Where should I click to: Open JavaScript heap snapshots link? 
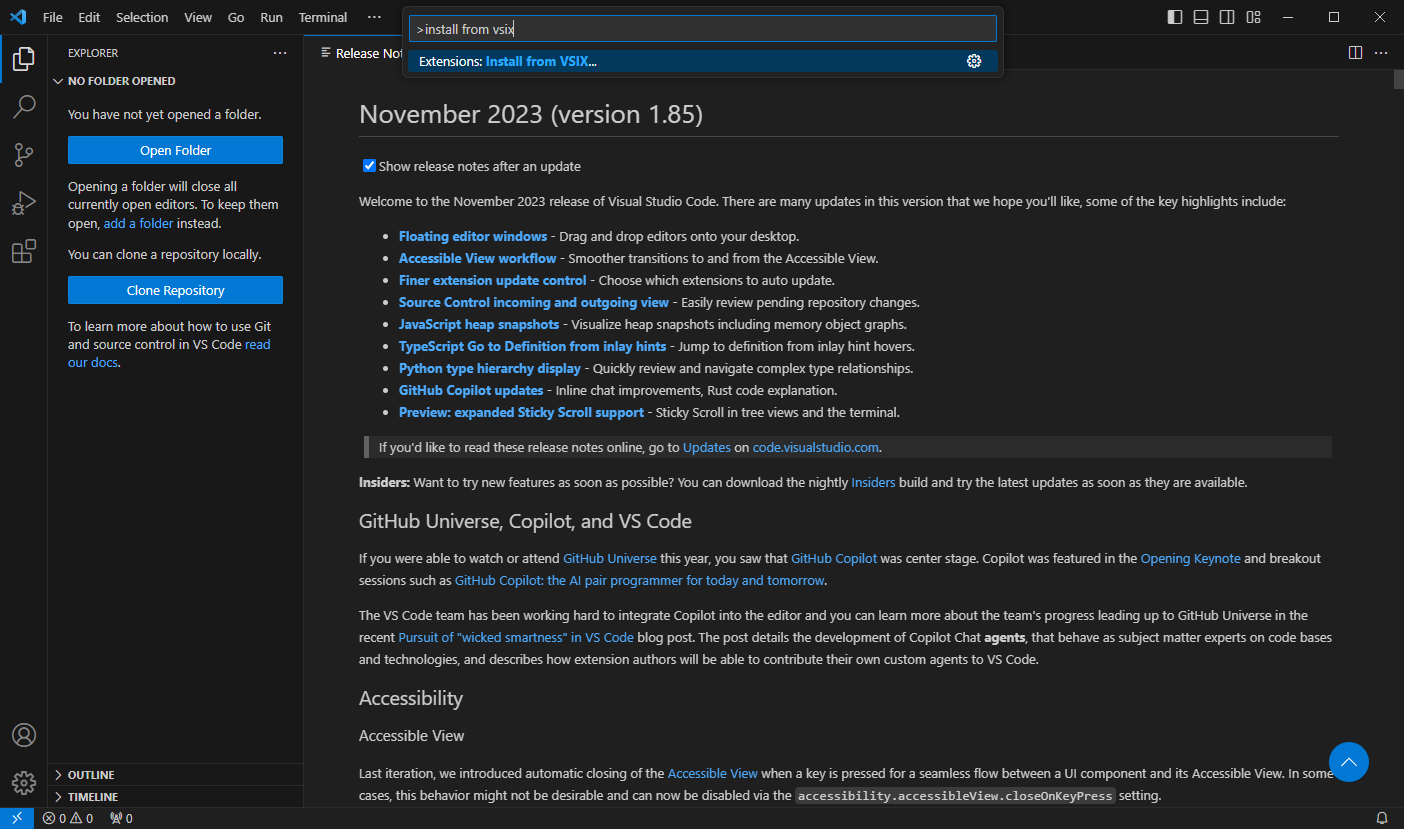479,324
